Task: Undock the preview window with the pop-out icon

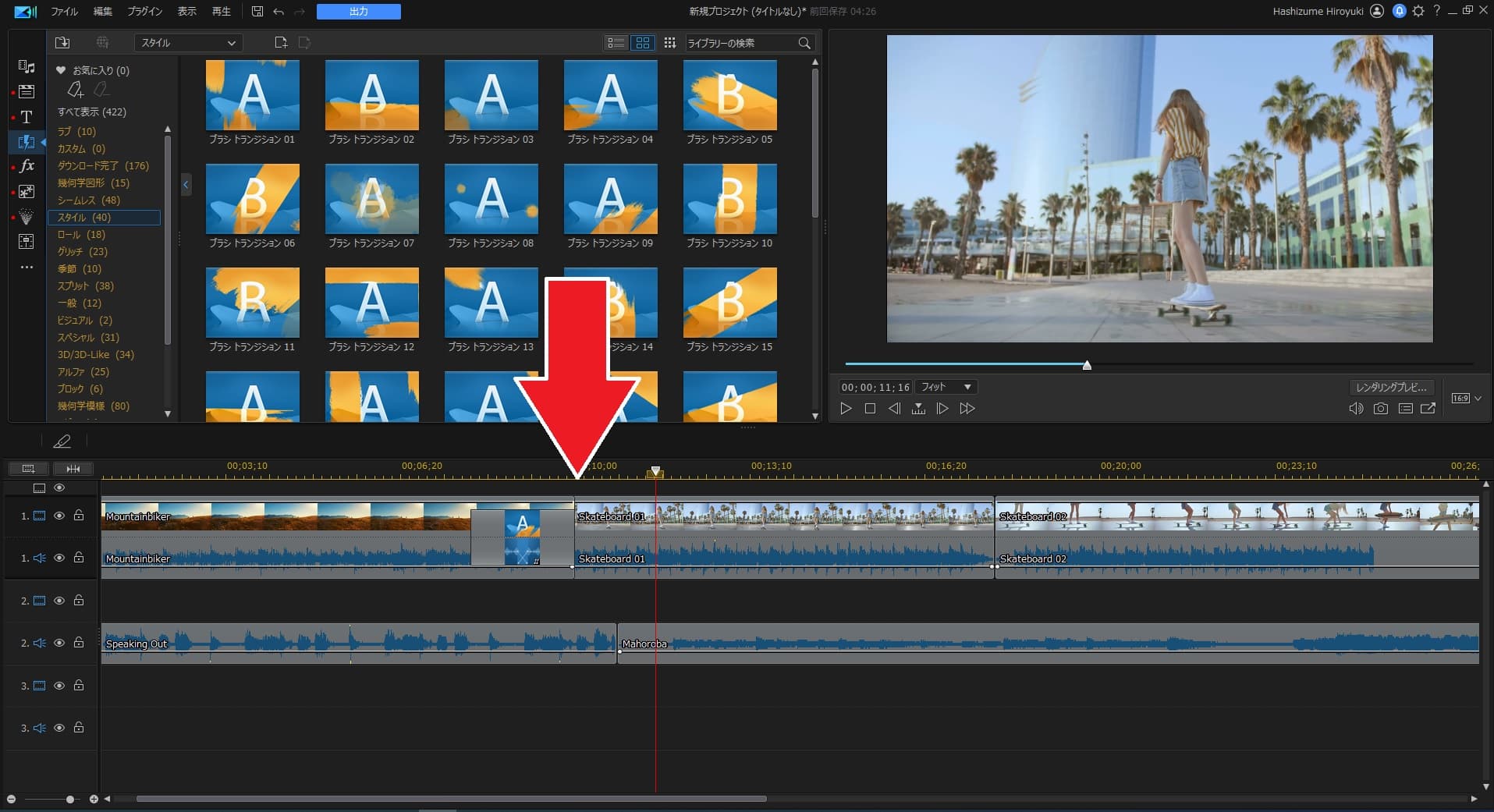Action: [x=1428, y=409]
